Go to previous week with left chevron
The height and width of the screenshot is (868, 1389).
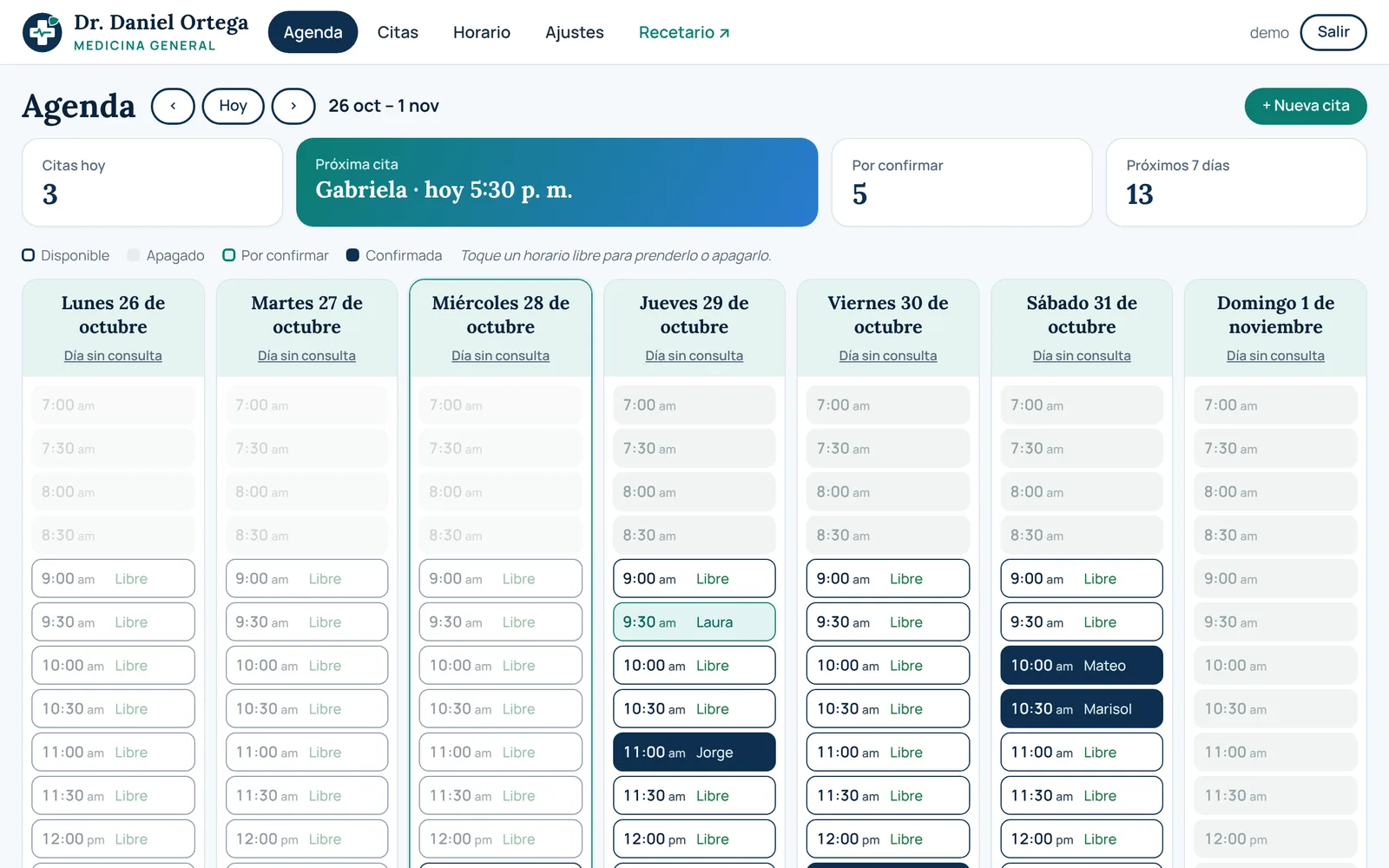[173, 106]
